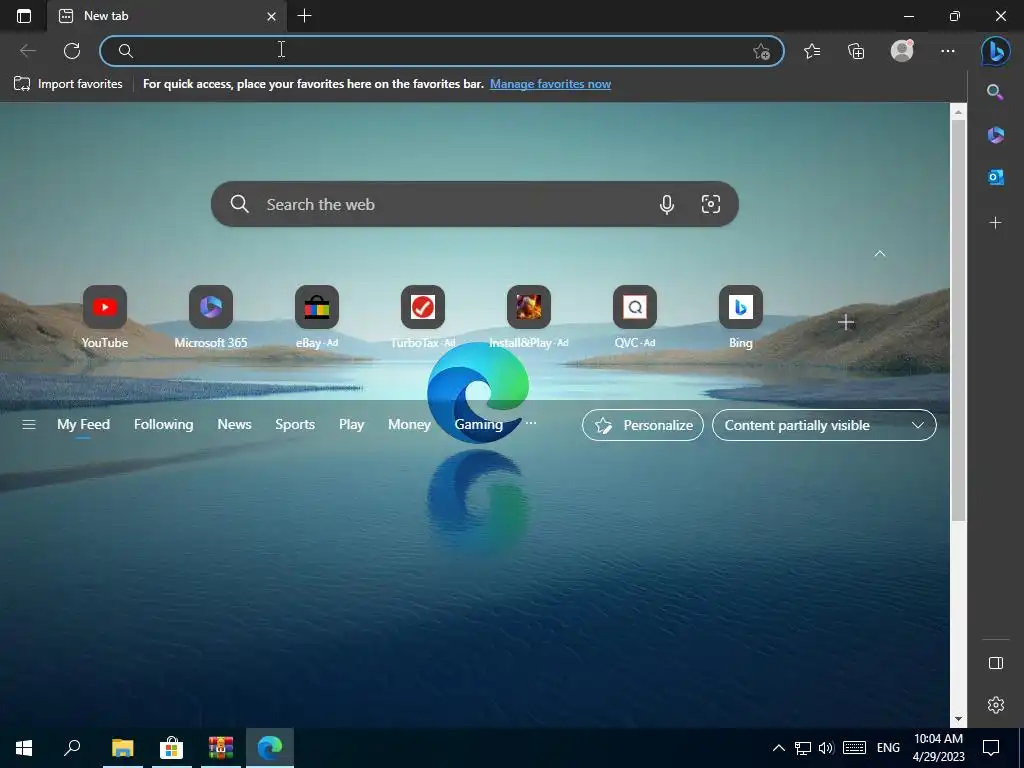Open Microsoft 365 sidebar icon
1024x768 pixels.
[995, 135]
